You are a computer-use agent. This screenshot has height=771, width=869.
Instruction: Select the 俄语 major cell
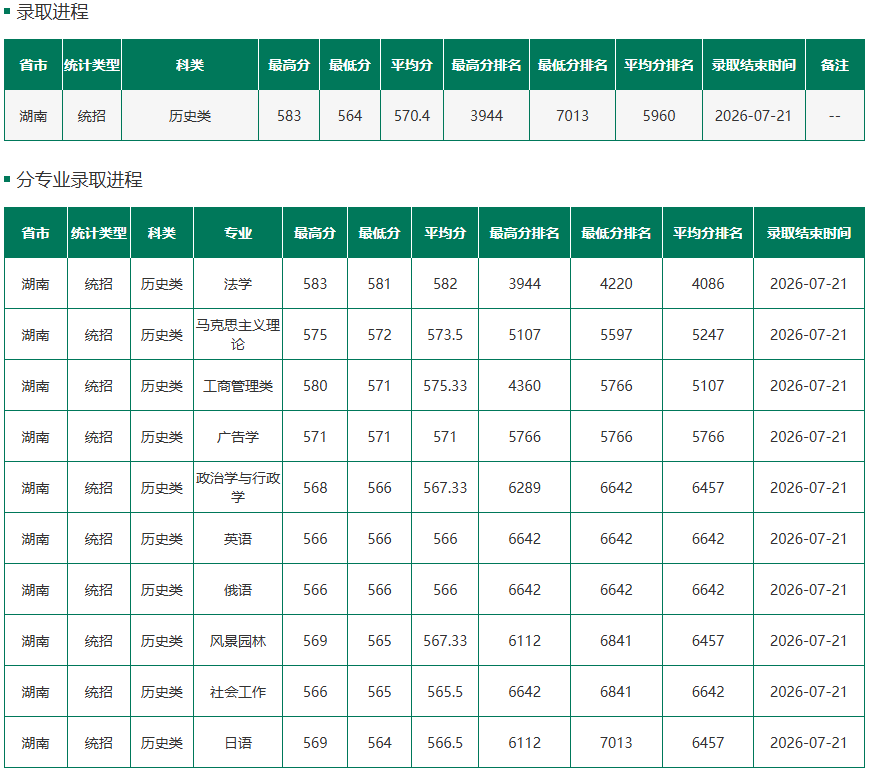238,590
